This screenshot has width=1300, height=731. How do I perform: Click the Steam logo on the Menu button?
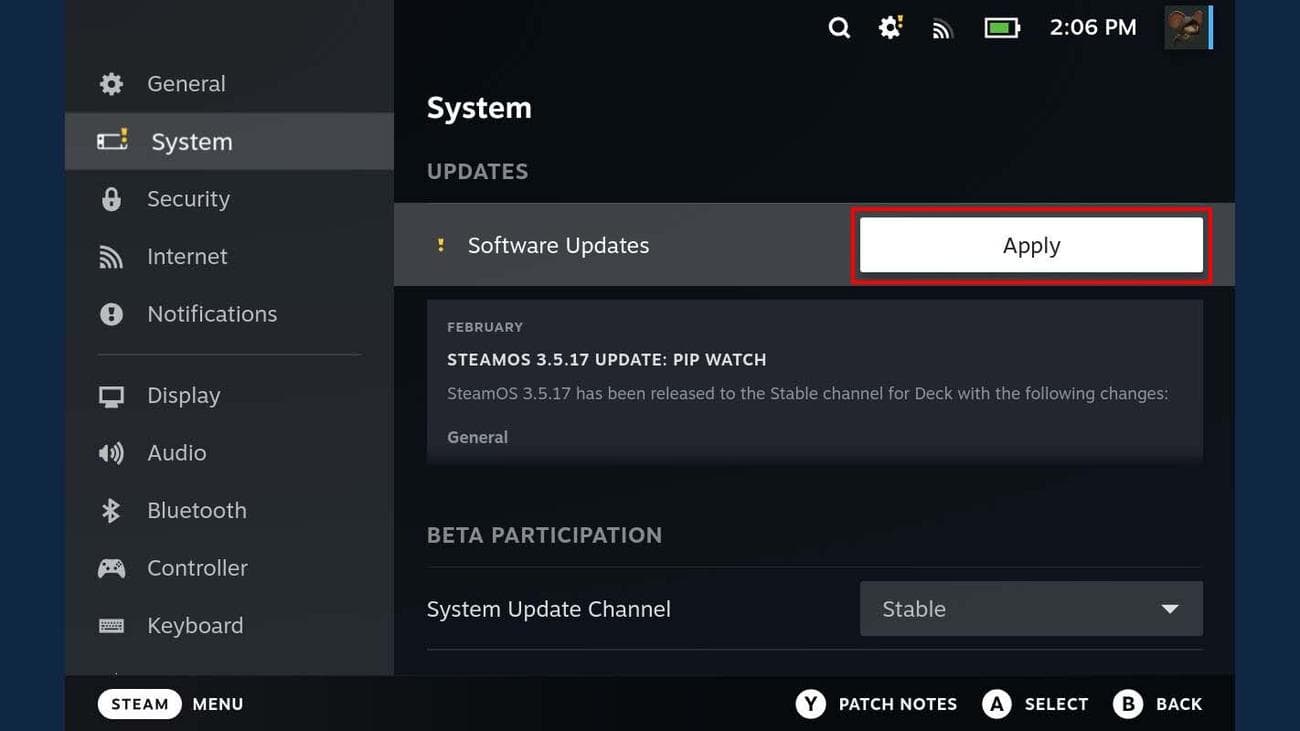pos(139,703)
